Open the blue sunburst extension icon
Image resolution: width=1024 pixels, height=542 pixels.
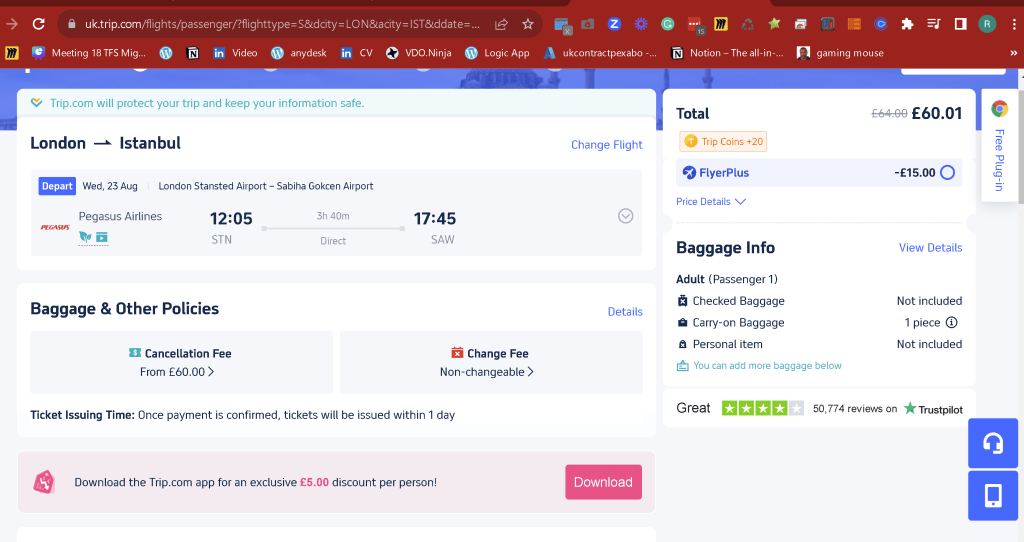641,24
